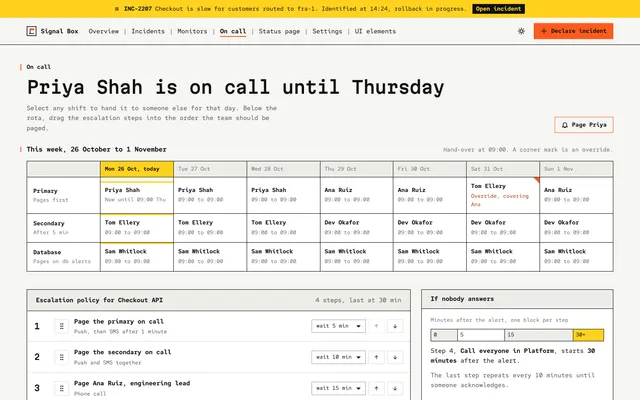
Task: Click the INC-2207 incident banner text
Action: pos(295,9)
